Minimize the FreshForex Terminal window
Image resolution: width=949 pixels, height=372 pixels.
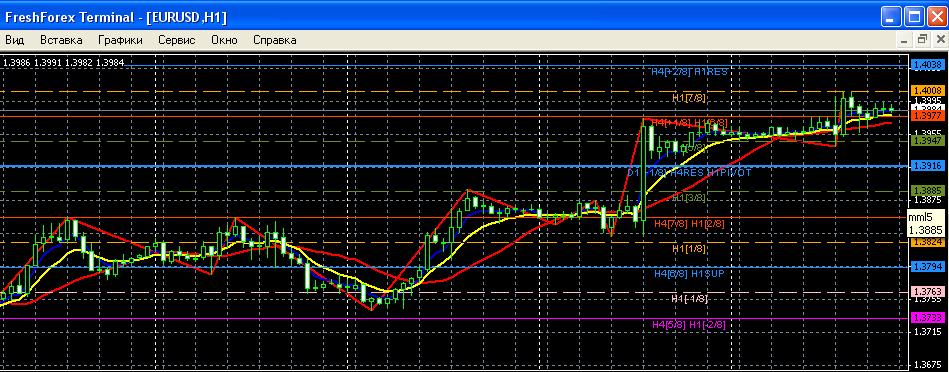click(x=891, y=18)
